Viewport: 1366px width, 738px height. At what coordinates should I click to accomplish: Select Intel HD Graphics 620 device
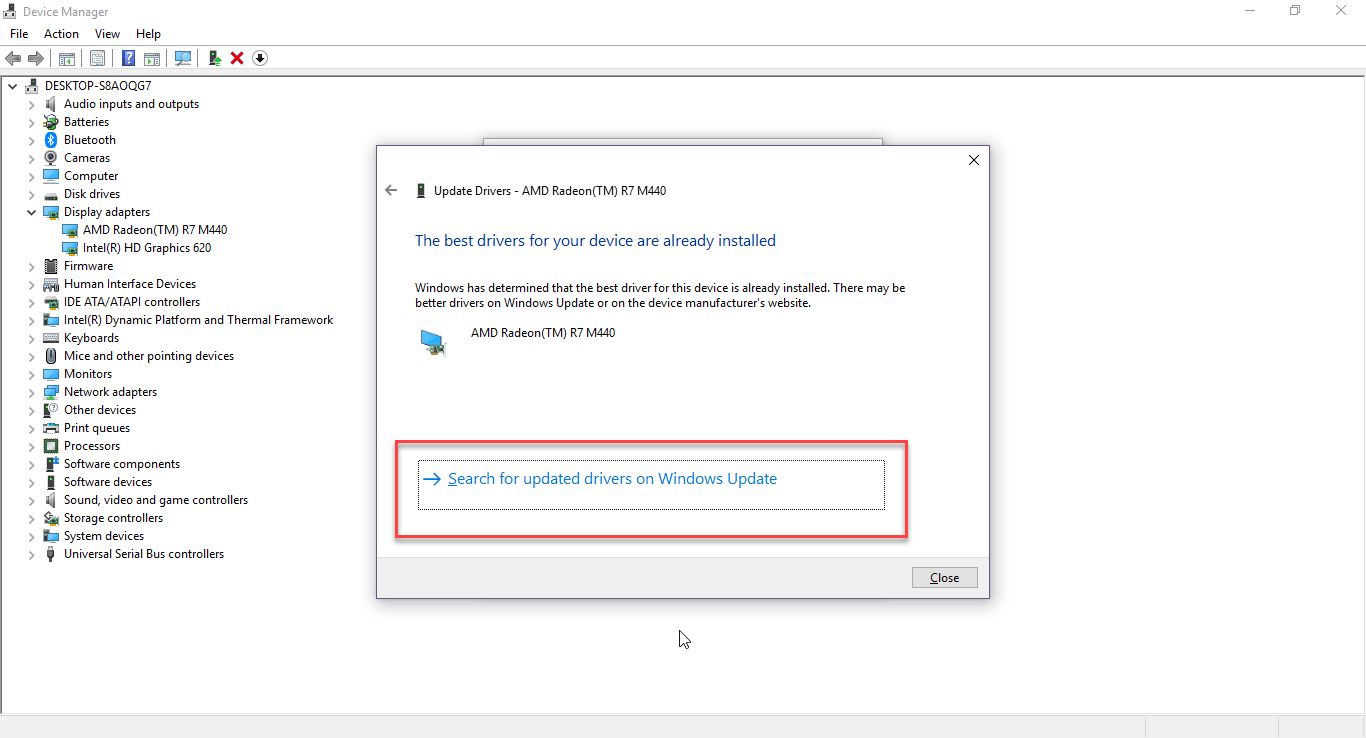[147, 247]
